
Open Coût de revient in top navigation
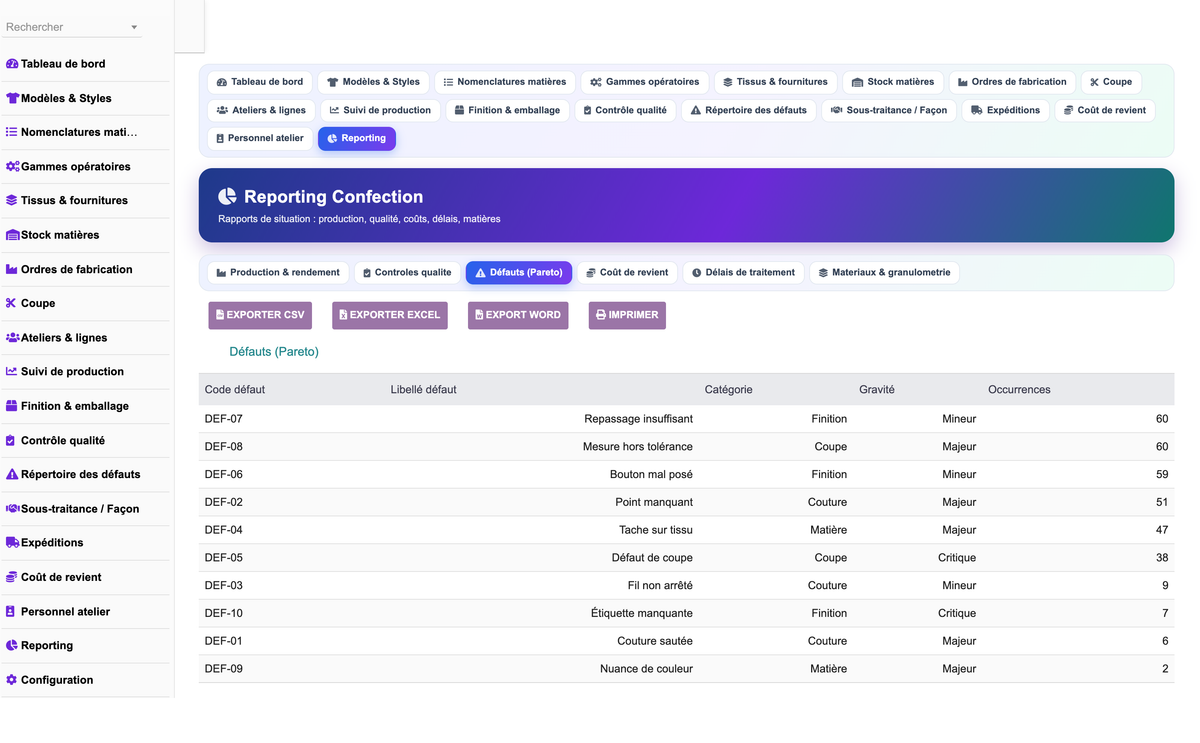tap(1104, 110)
